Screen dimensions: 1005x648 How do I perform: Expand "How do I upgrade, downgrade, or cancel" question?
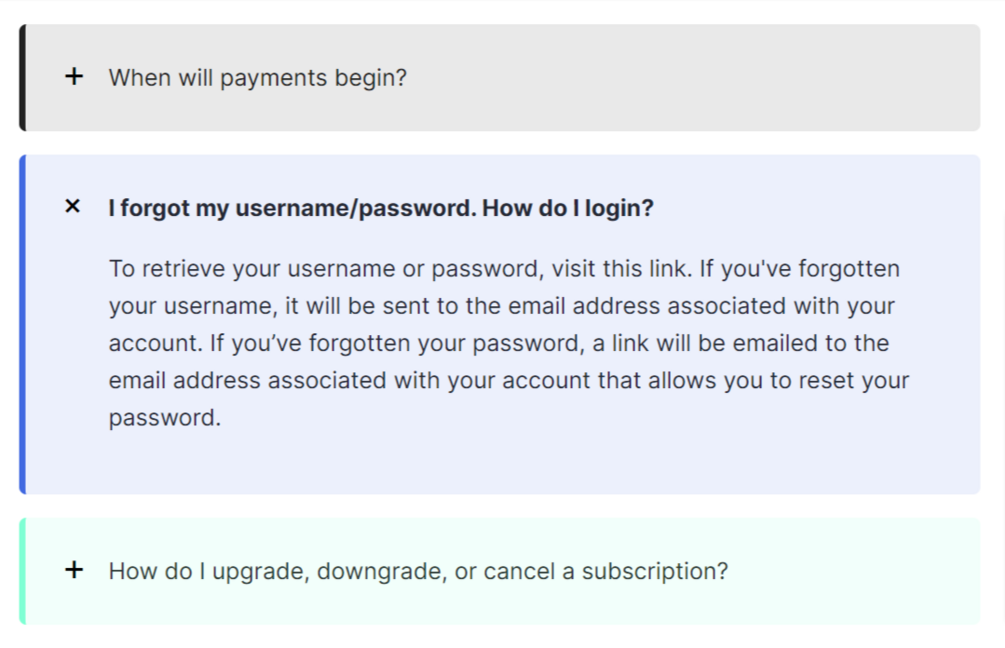pyautogui.click(x=418, y=571)
